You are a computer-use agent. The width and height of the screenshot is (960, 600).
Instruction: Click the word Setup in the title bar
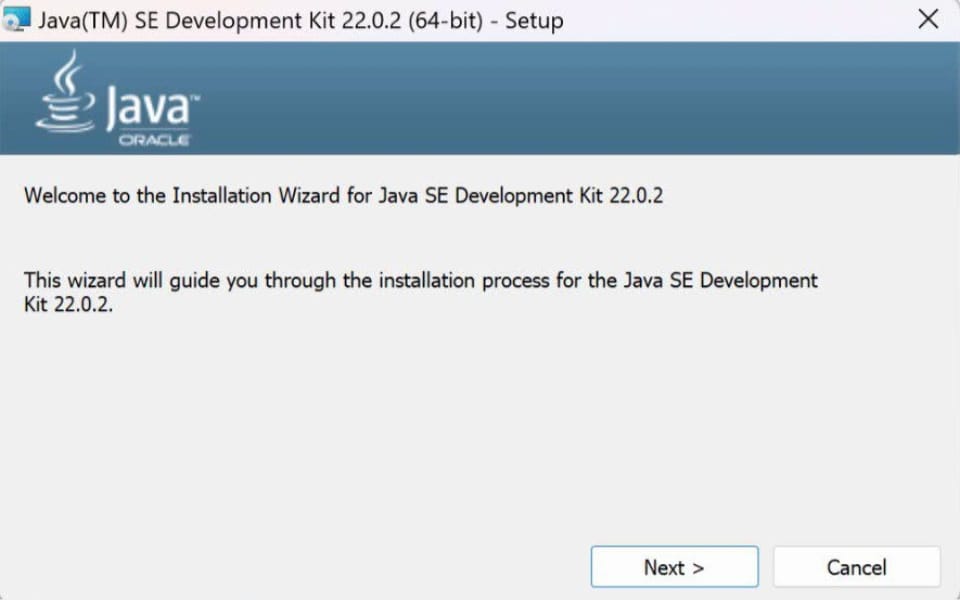[534, 21]
